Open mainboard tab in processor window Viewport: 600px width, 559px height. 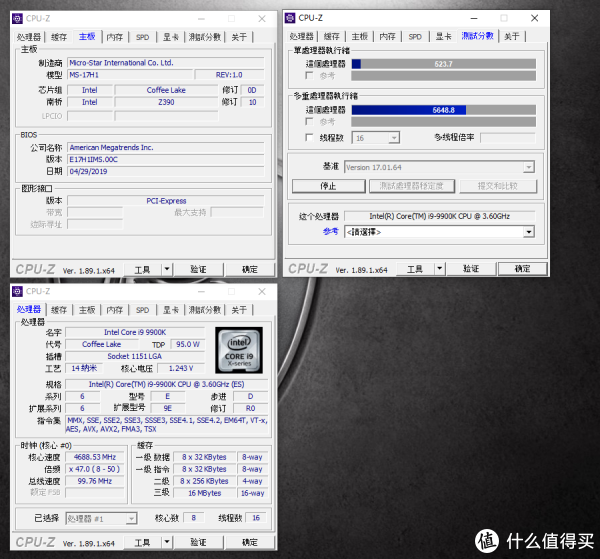tap(87, 310)
